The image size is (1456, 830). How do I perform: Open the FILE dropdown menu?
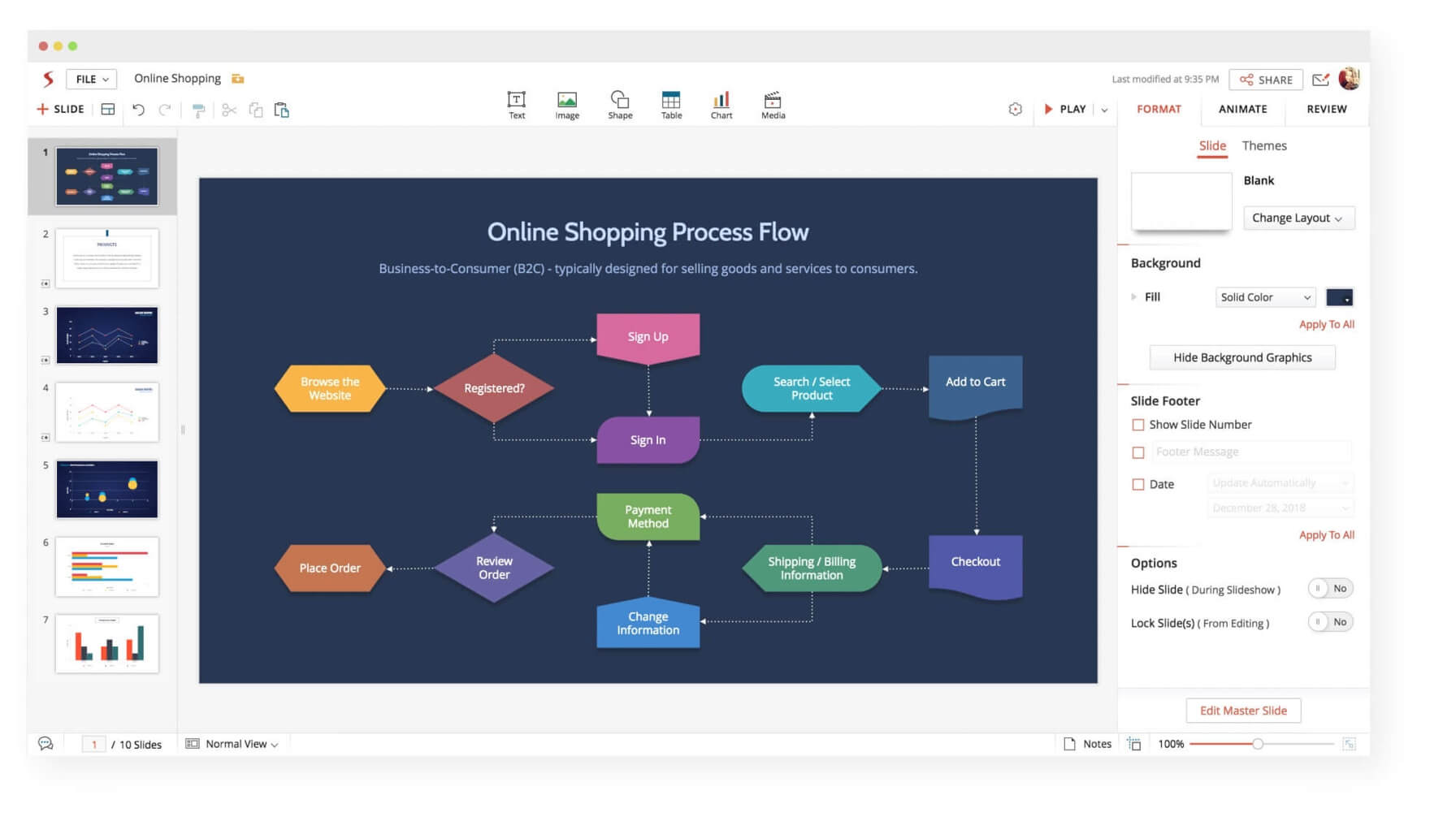[91, 79]
